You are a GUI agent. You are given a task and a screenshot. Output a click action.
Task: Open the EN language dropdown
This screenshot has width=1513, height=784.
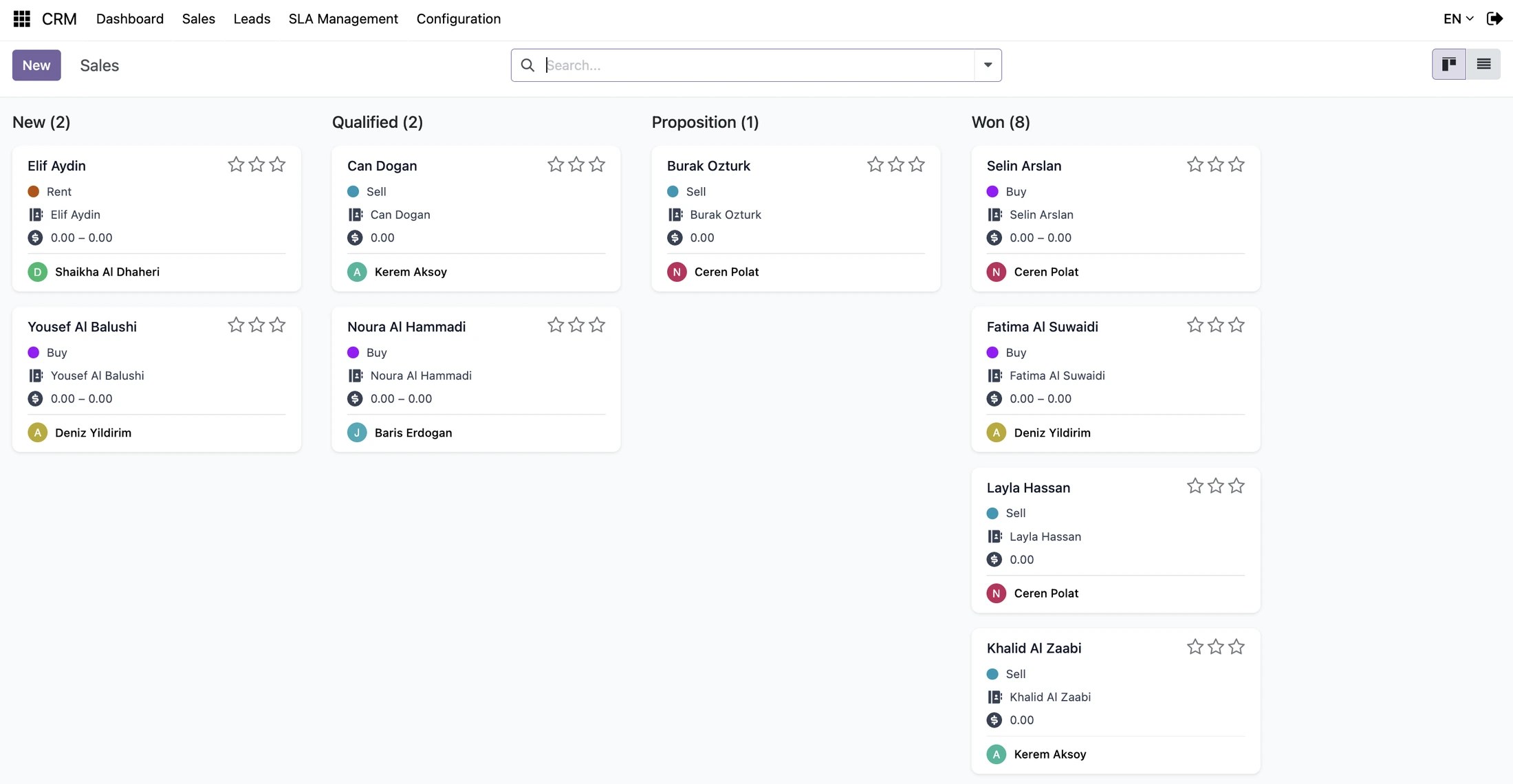[1459, 19]
